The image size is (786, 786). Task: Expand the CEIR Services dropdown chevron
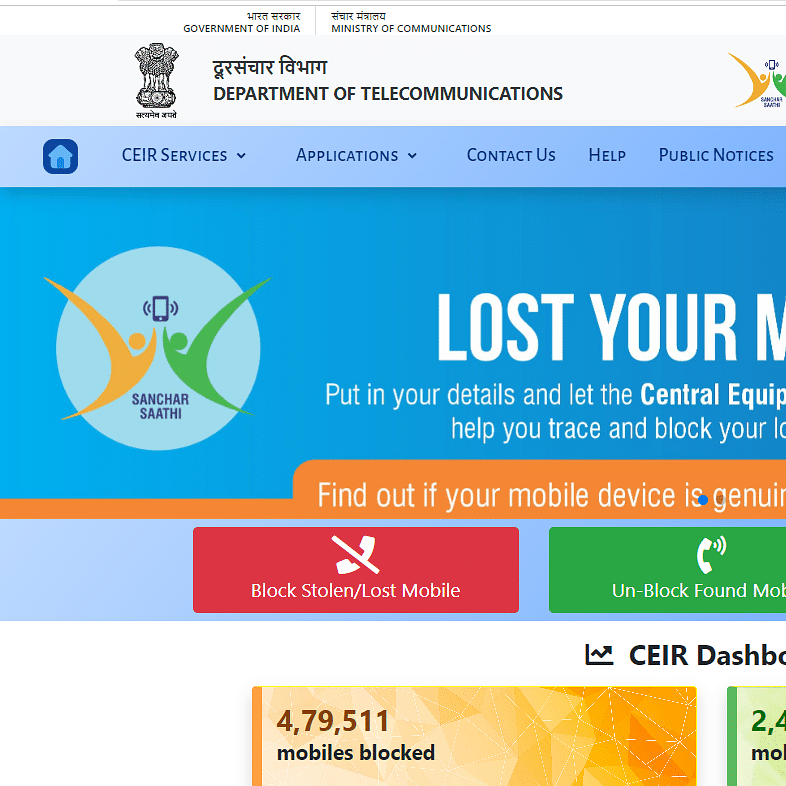[x=241, y=156]
